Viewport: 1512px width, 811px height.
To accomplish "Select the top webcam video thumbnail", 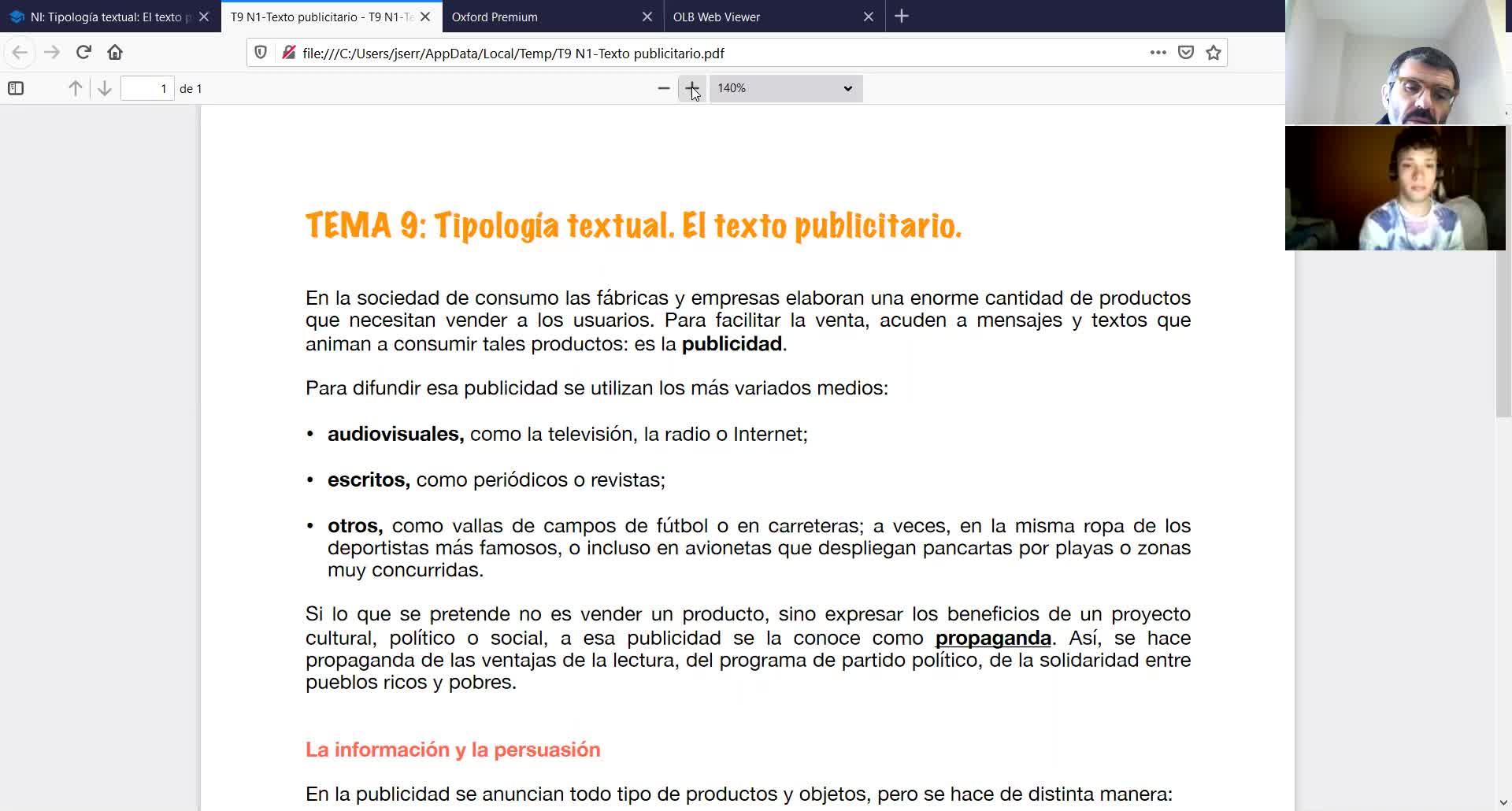I will [x=1395, y=62].
